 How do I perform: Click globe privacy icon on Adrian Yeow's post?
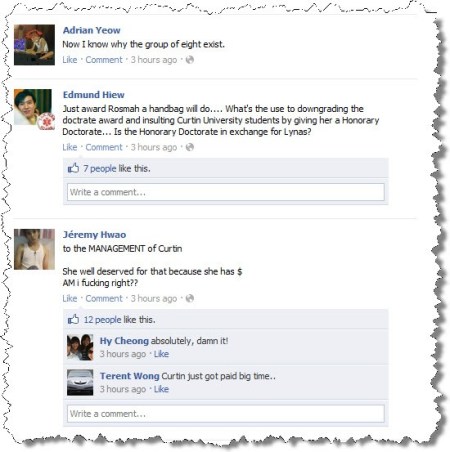190,60
